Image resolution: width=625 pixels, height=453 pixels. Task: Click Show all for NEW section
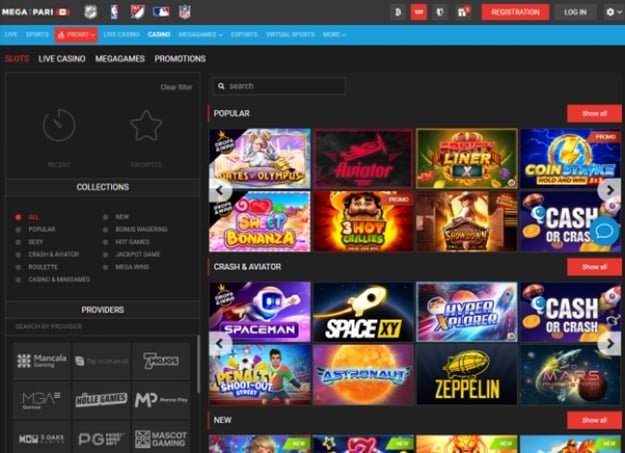tap(594, 420)
